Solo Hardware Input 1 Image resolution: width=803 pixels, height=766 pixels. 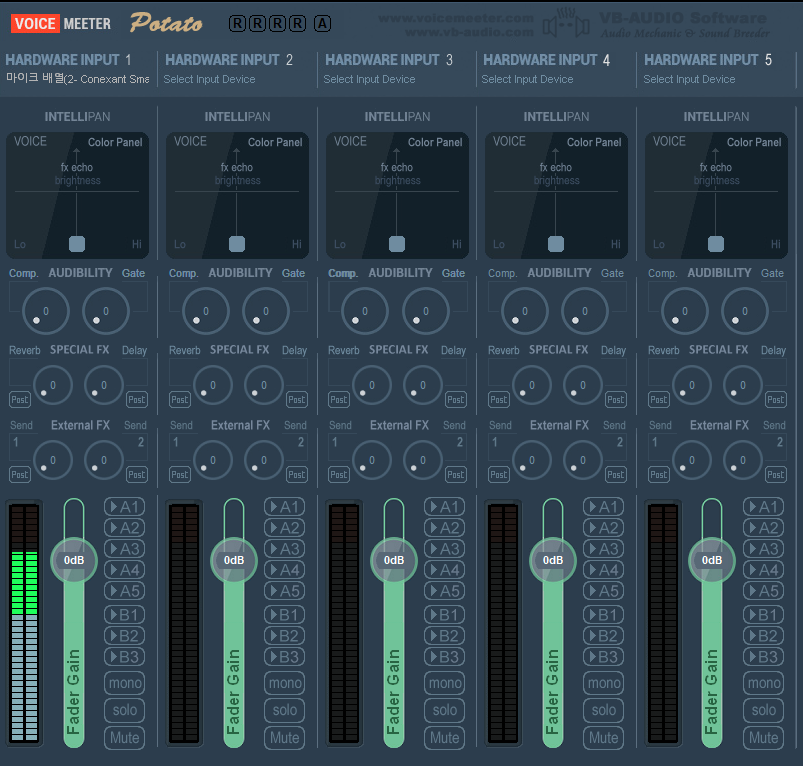(x=124, y=710)
